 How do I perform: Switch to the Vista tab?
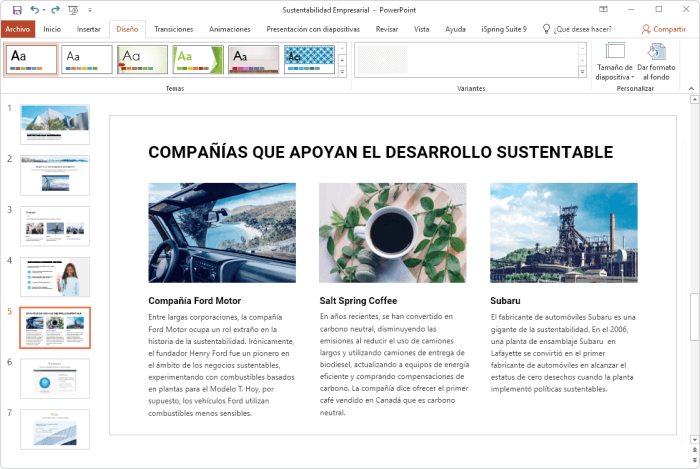421,29
